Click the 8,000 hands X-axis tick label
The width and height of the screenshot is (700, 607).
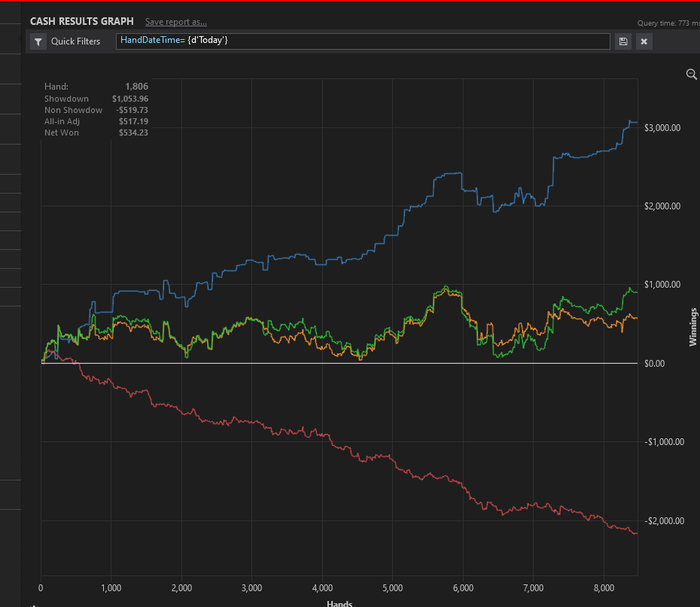[x=603, y=588]
